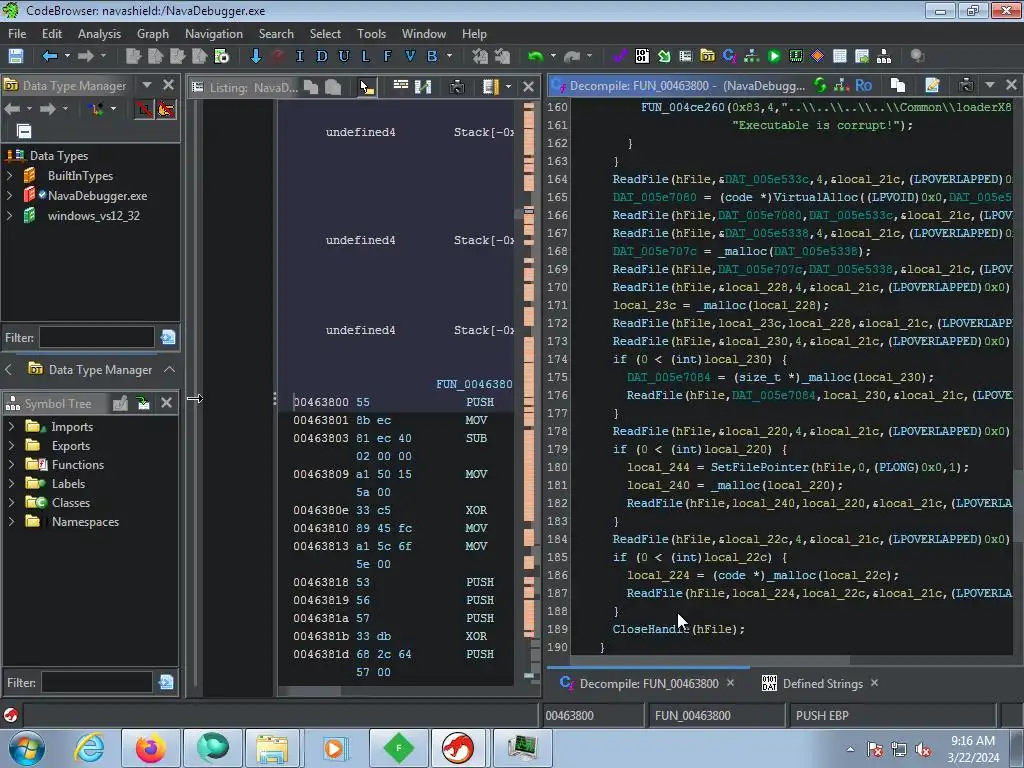Open the Analysis menu
The width and height of the screenshot is (1024, 768).
click(99, 34)
